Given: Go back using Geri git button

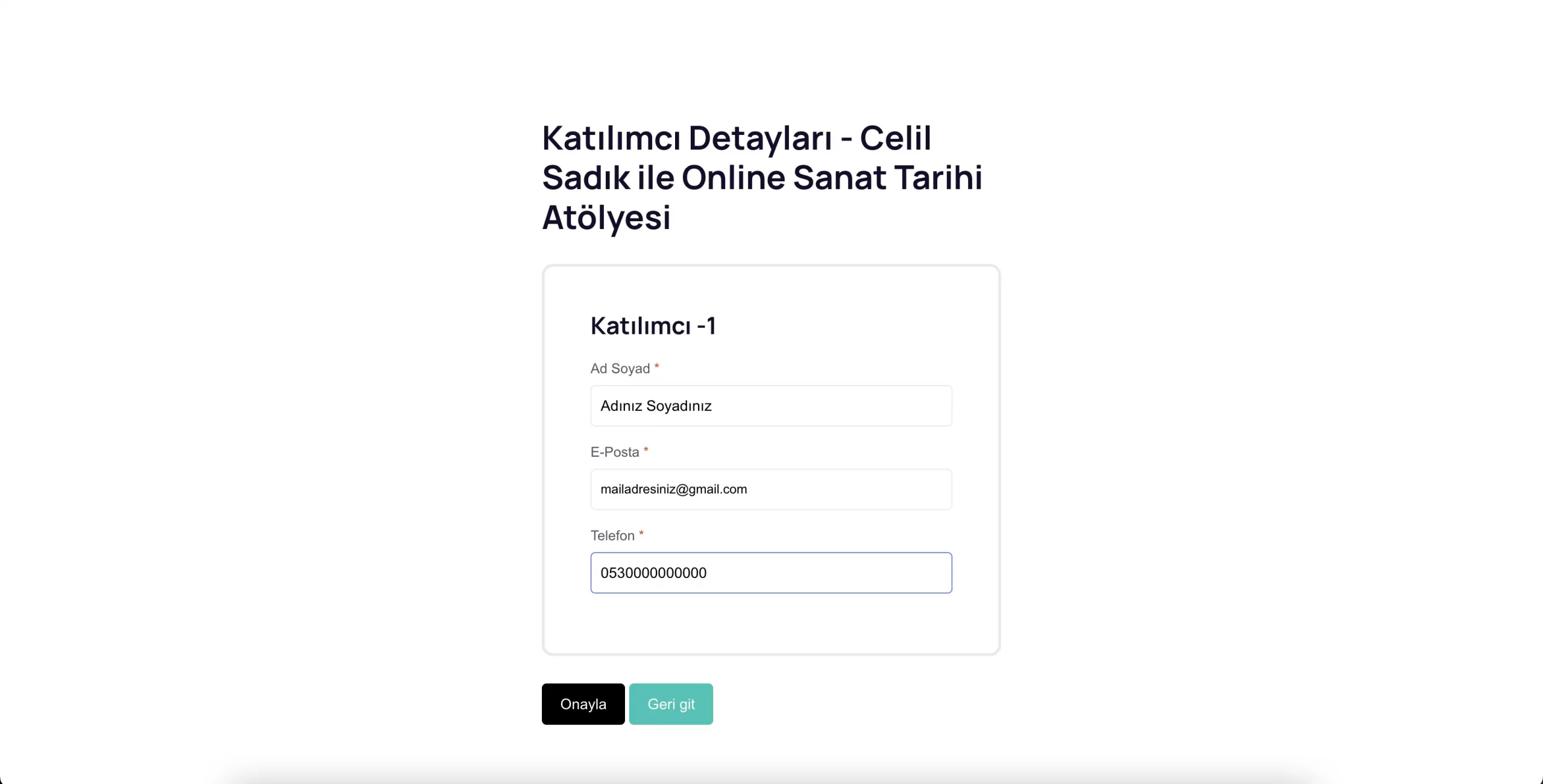Looking at the screenshot, I should tap(671, 704).
